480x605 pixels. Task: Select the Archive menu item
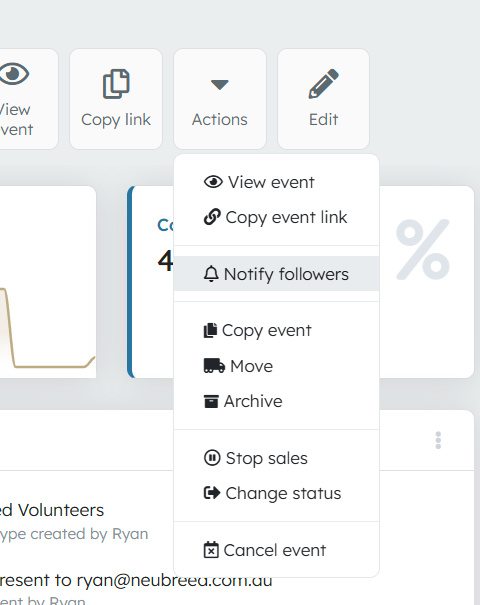tap(276, 401)
